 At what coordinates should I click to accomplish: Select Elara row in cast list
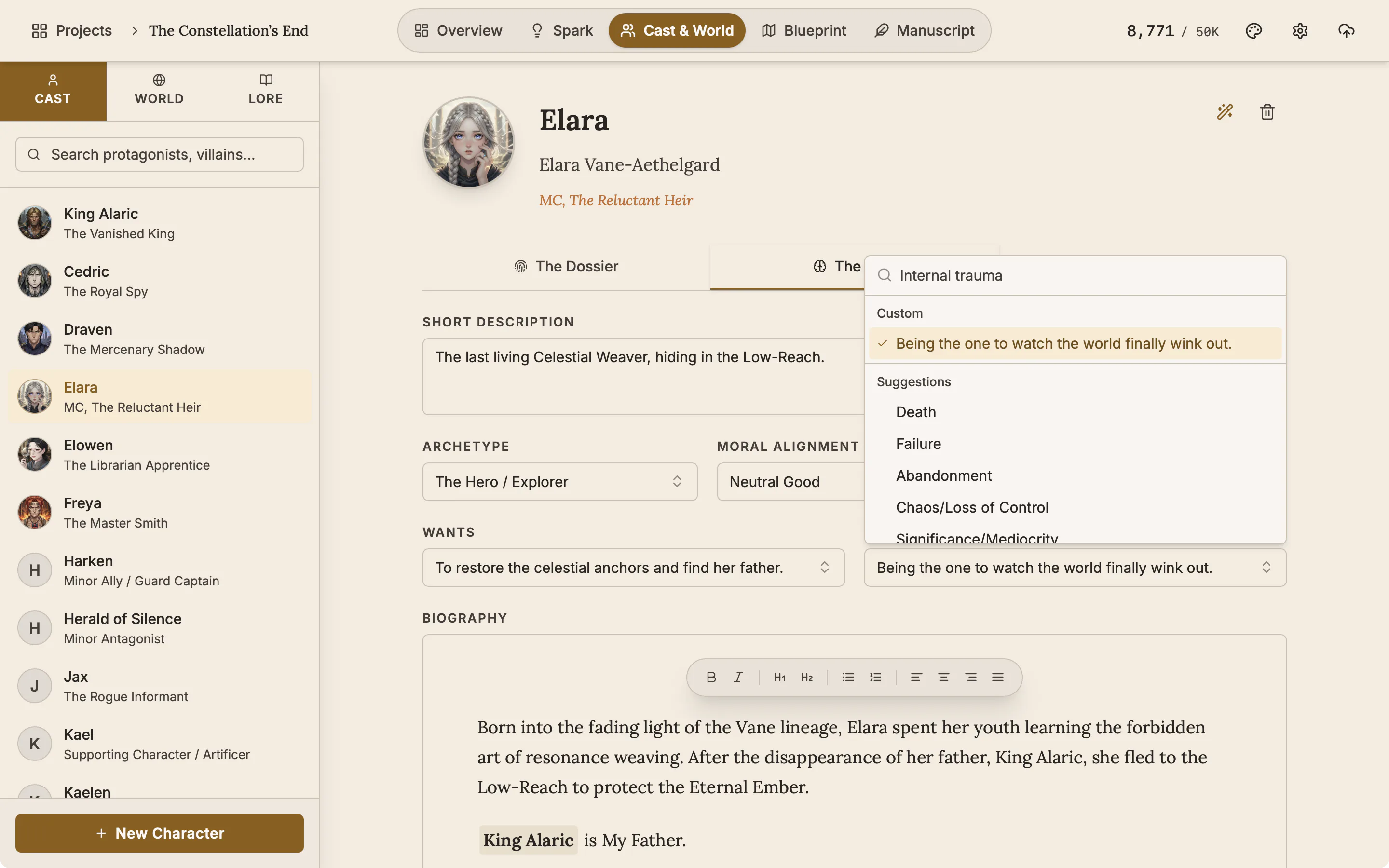click(159, 397)
